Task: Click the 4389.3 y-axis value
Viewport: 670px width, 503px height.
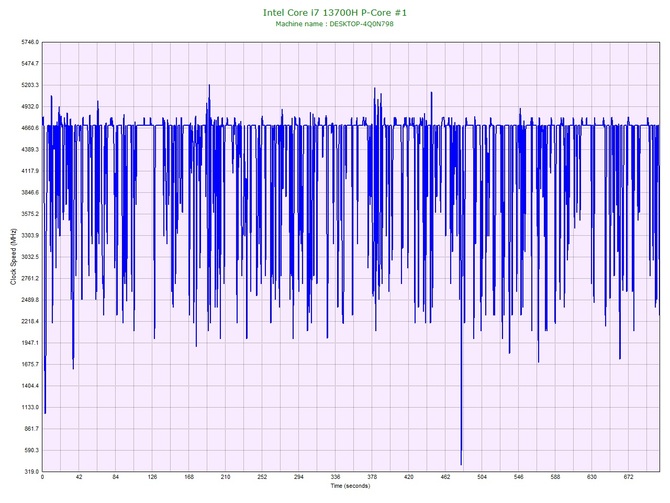Action: pyautogui.click(x=30, y=150)
